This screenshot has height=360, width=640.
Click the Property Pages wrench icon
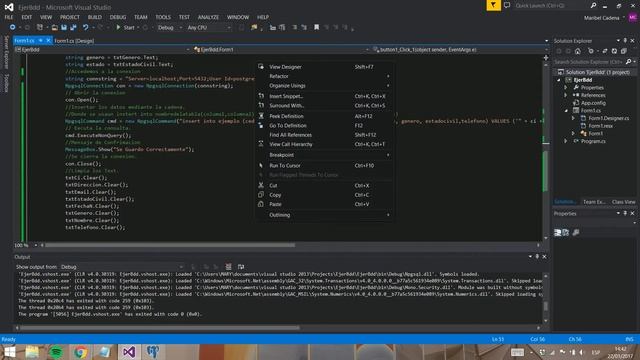pos(576,232)
